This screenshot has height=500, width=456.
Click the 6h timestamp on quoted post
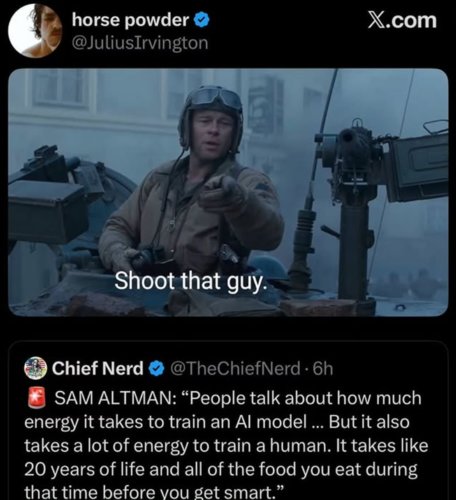(x=323, y=368)
